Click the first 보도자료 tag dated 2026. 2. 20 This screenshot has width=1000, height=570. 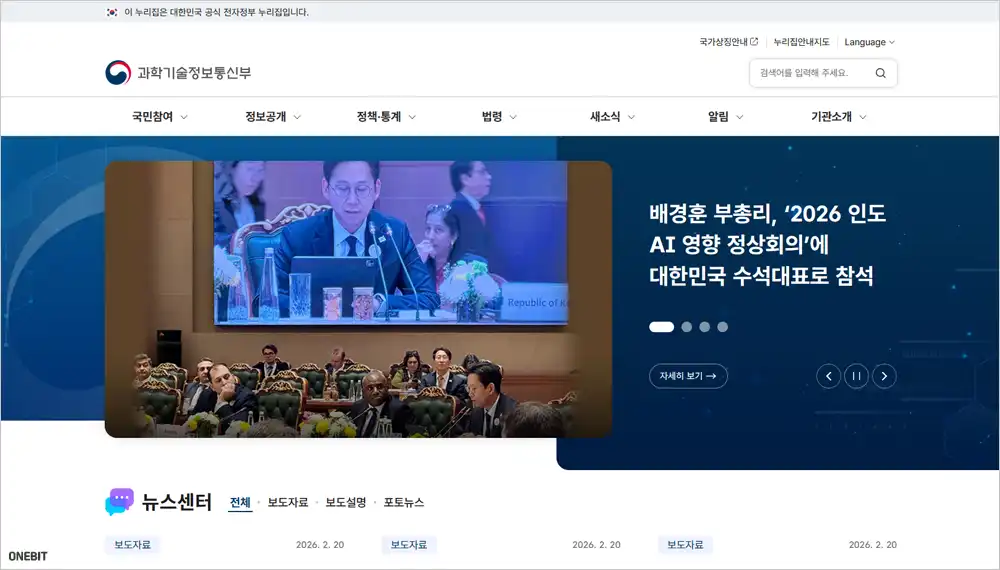point(133,545)
